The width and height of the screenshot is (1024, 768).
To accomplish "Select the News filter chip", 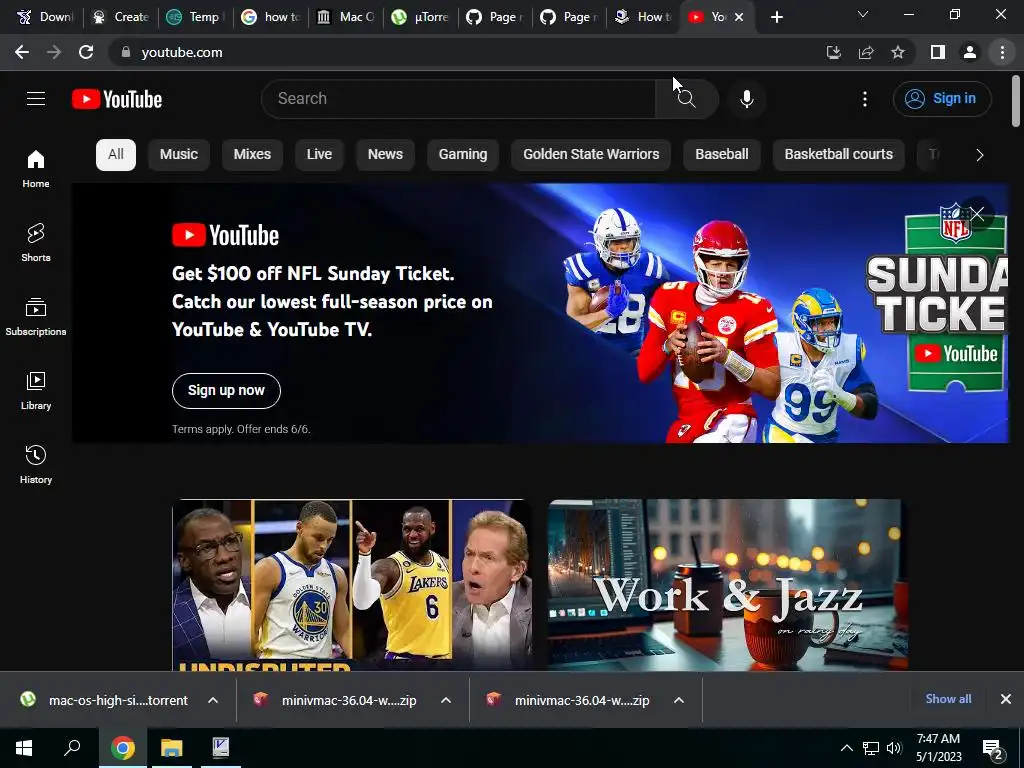I will (385, 155).
